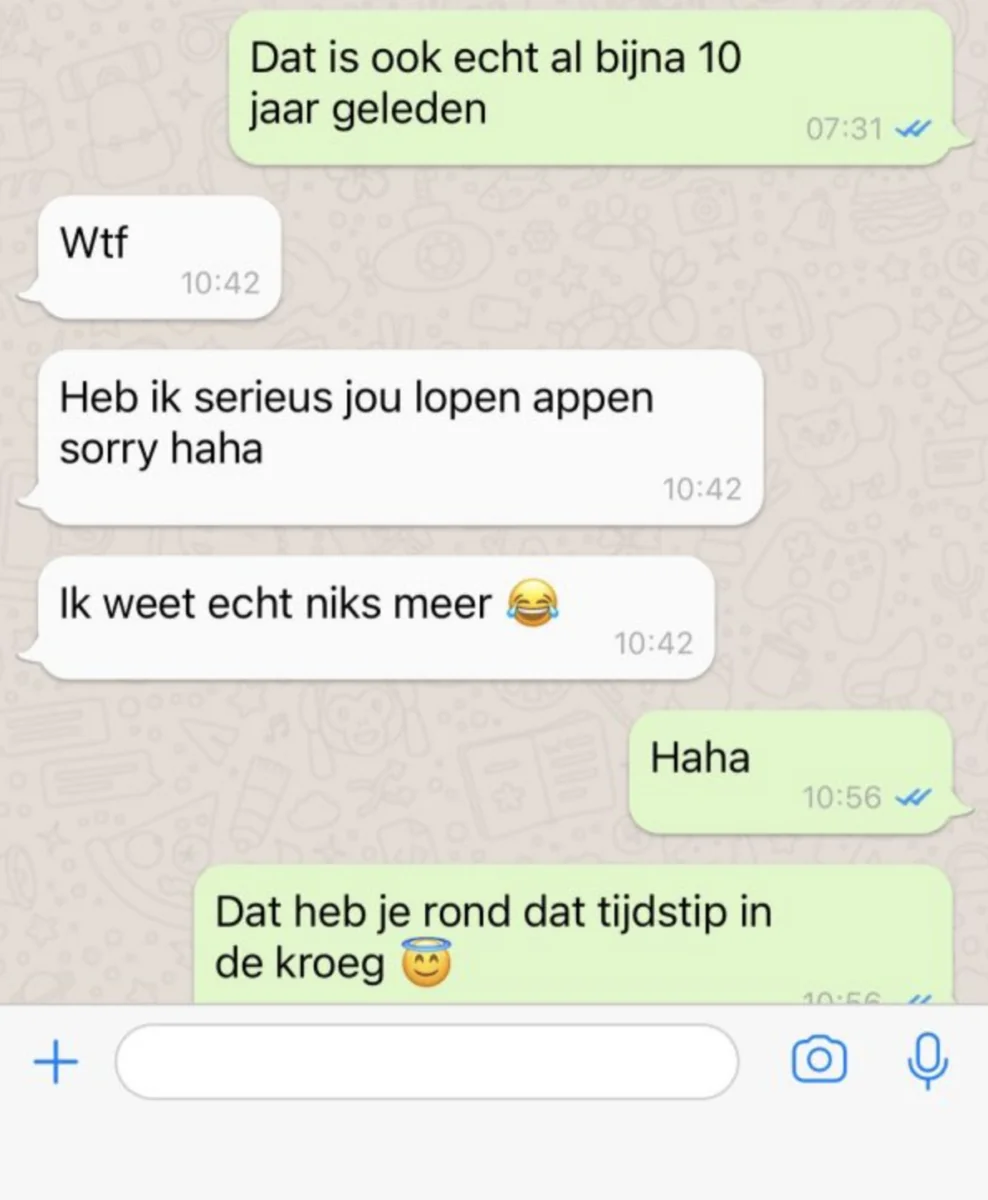Tap read-receipt checkmarks on Haha message

[x=913, y=797]
